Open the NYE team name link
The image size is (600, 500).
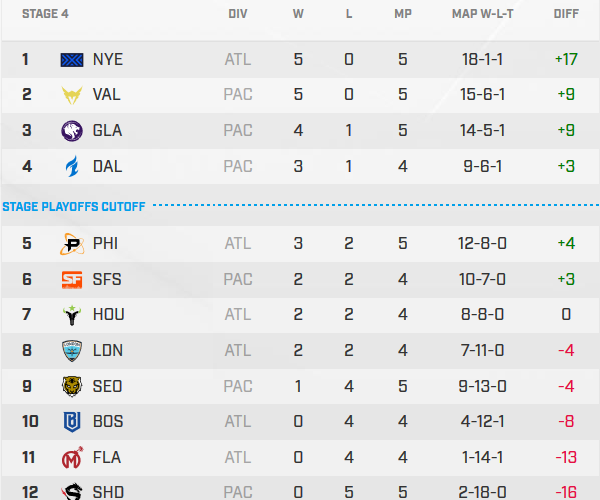[x=107, y=59]
